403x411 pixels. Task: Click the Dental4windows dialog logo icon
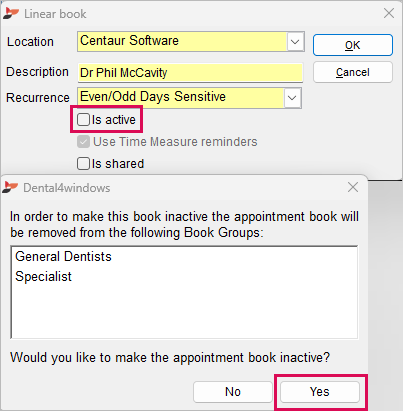[10, 188]
